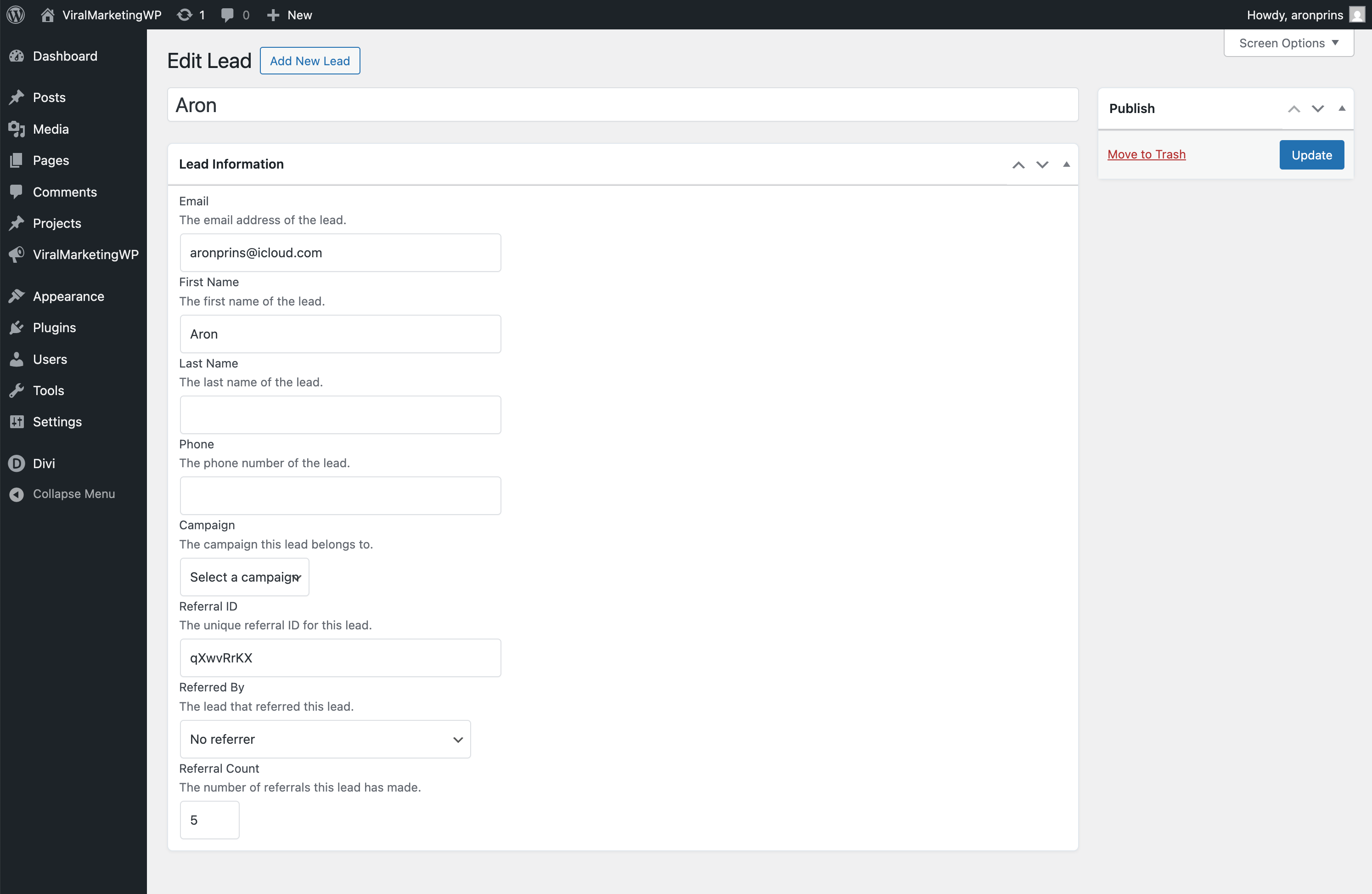Screen dimensions: 1372x894
Task: Click the Divi icon in sidebar
Action: point(17,463)
